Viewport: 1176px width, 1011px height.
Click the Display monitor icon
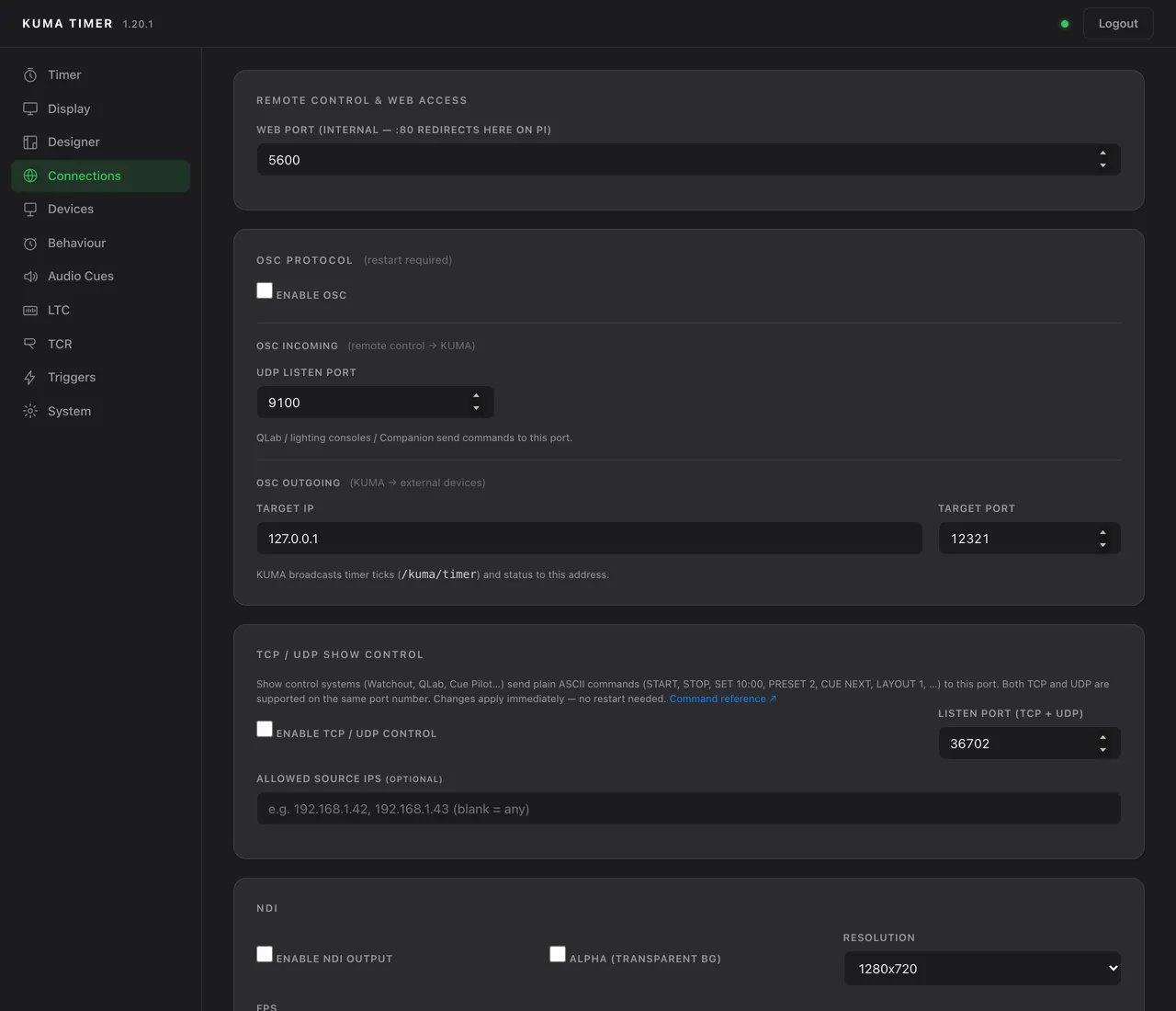[x=30, y=108]
